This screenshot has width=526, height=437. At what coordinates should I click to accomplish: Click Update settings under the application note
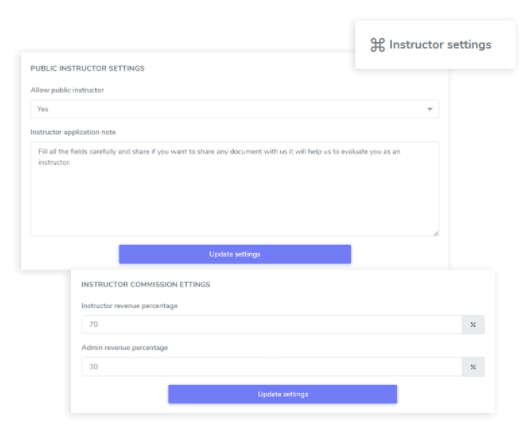235,254
